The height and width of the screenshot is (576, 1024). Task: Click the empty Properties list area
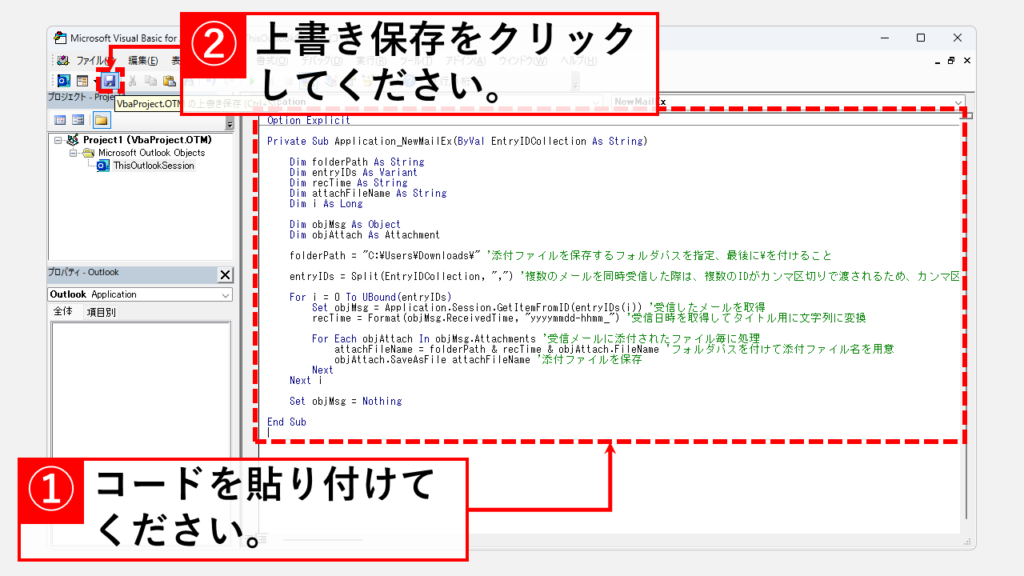[140, 389]
